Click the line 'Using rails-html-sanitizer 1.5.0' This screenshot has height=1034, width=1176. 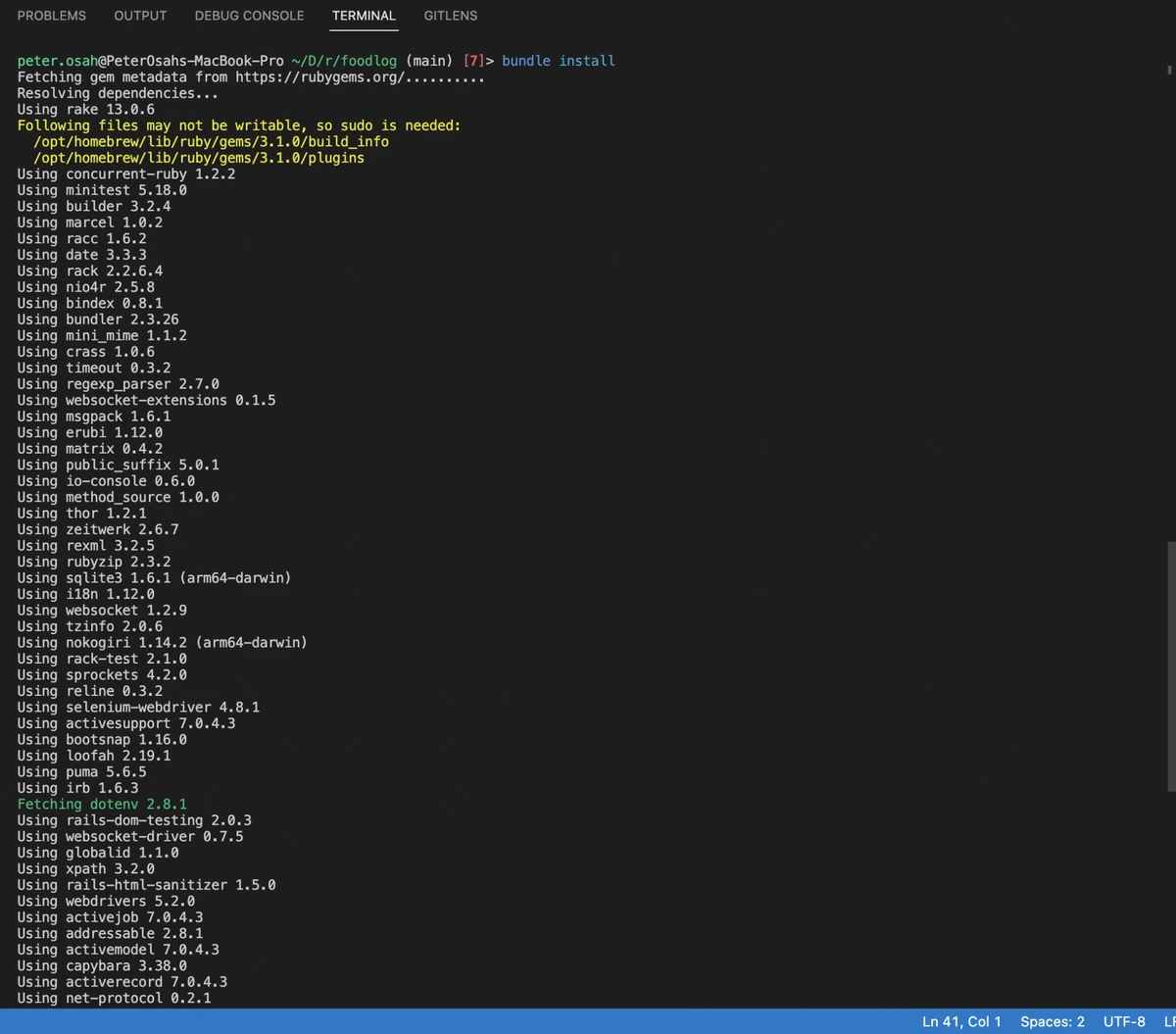[146, 885]
